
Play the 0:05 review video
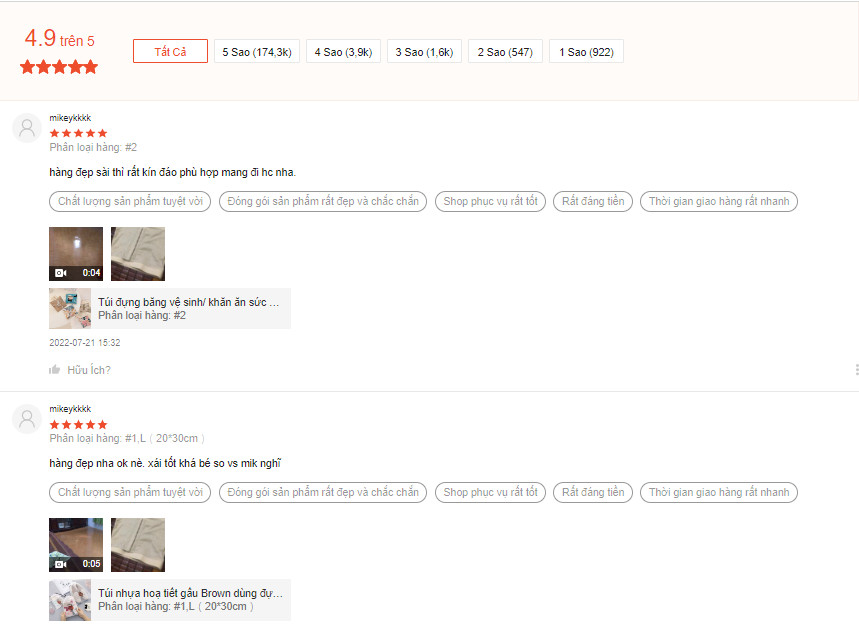(x=76, y=545)
